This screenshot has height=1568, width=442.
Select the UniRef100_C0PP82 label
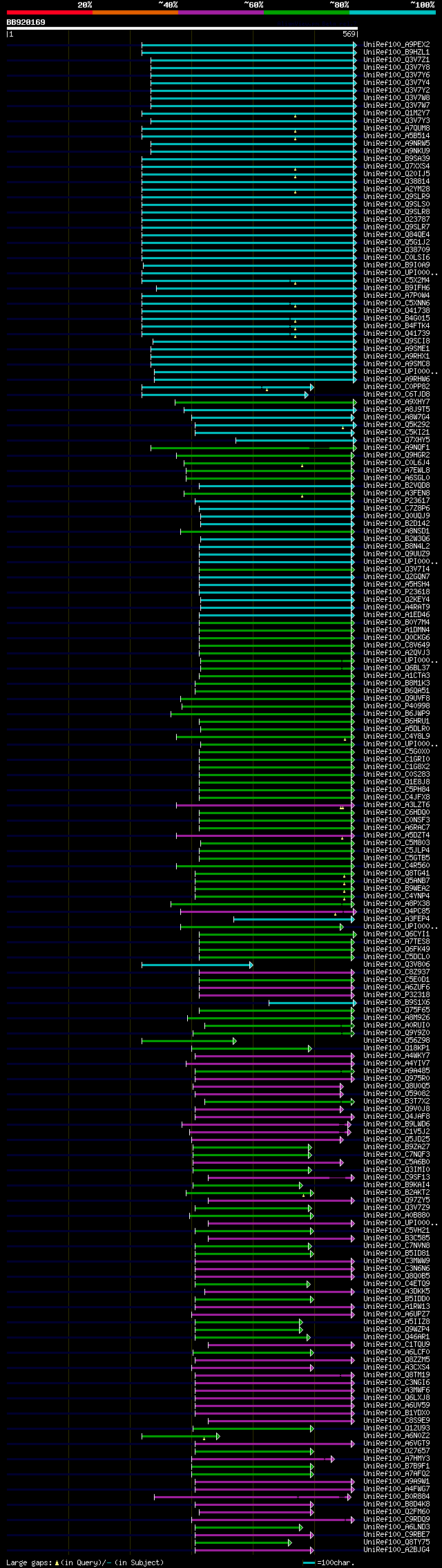[396, 386]
